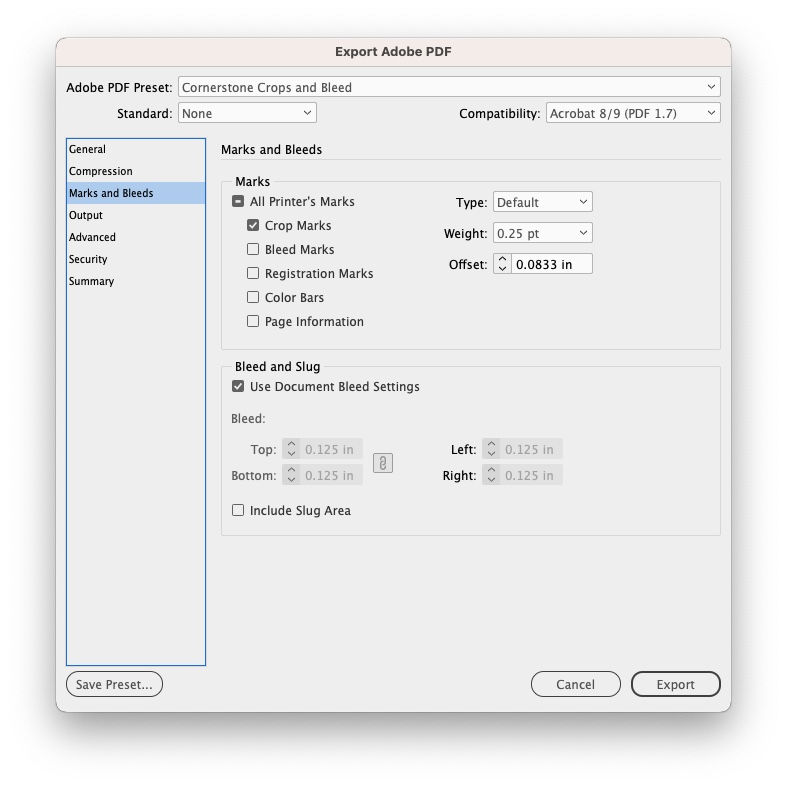Select Compression in the sidebar
The width and height of the screenshot is (787, 786).
pos(101,171)
